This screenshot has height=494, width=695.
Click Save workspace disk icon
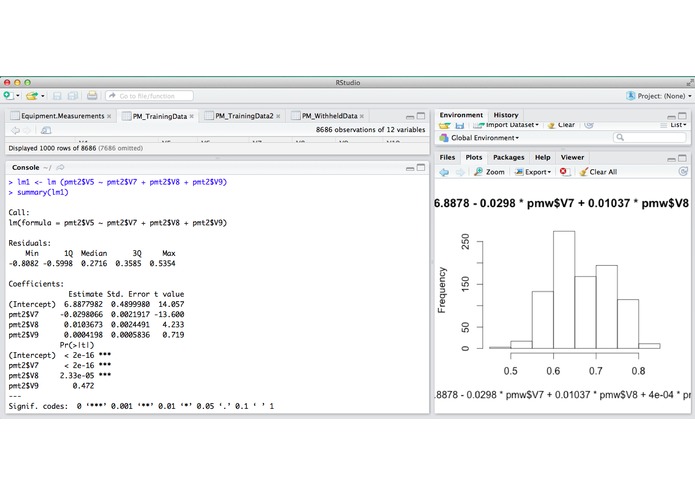[460, 126]
